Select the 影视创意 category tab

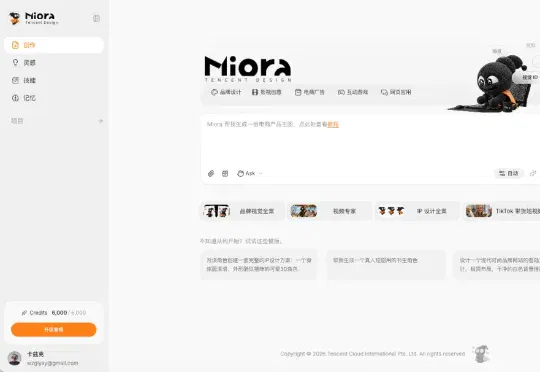pyautogui.click(x=267, y=92)
